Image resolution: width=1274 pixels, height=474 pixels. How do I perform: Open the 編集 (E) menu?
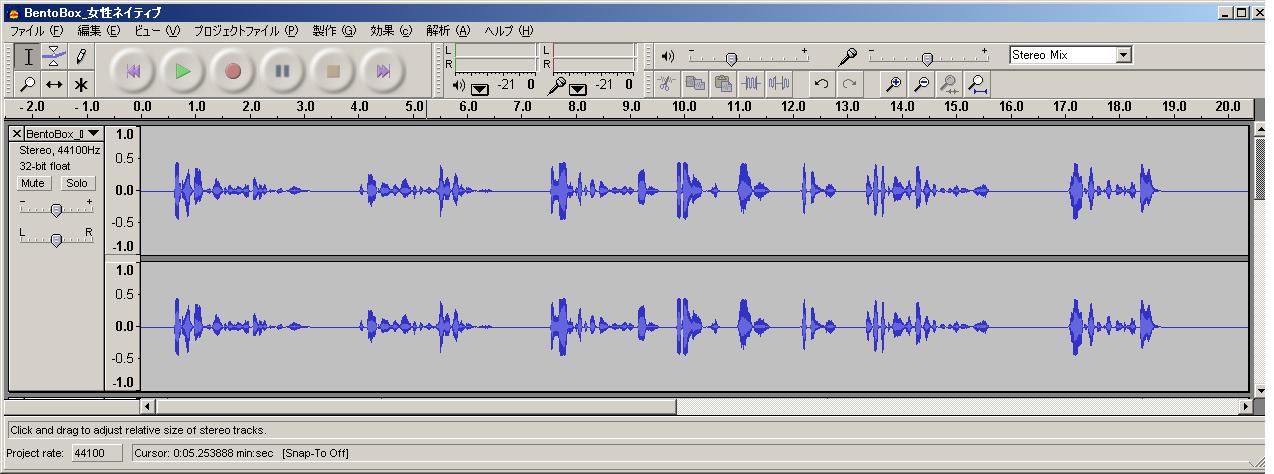click(99, 31)
